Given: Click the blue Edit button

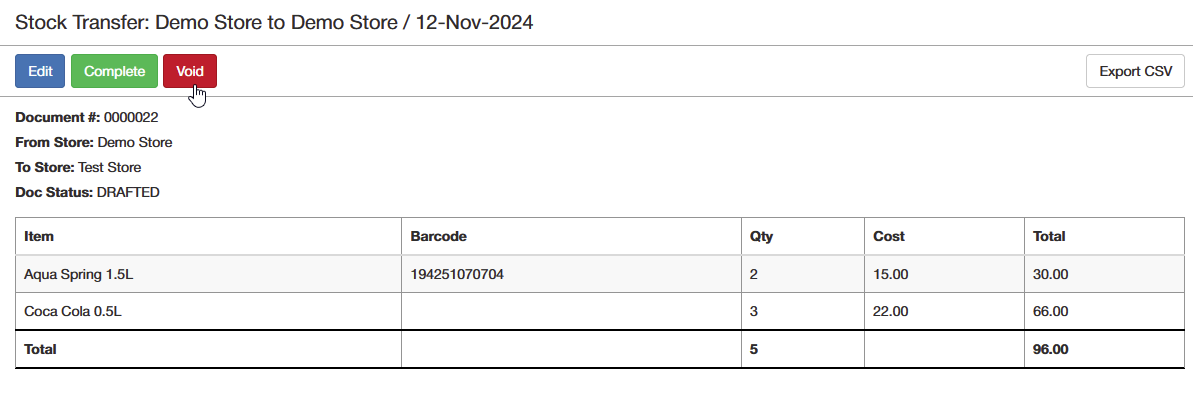Looking at the screenshot, I should [x=40, y=72].
